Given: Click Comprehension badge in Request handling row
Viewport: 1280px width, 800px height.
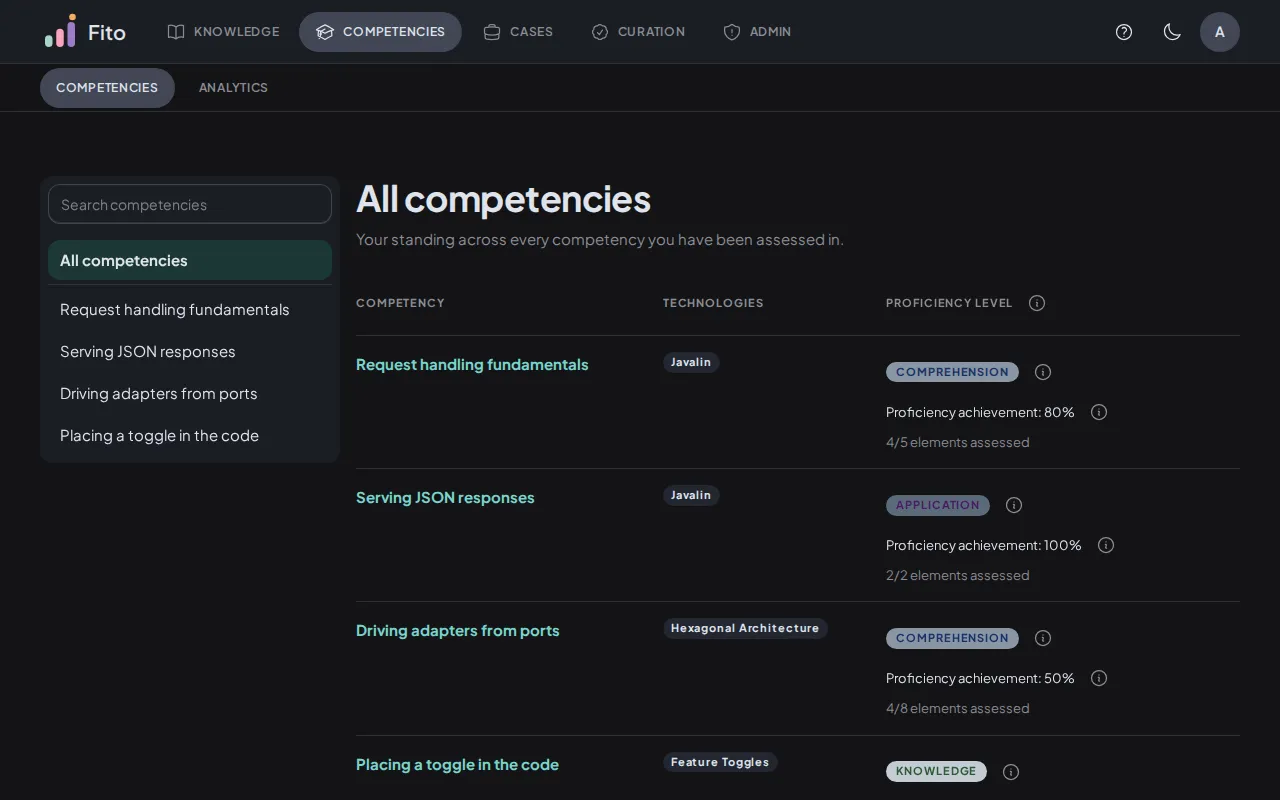Looking at the screenshot, I should (x=952, y=372).
